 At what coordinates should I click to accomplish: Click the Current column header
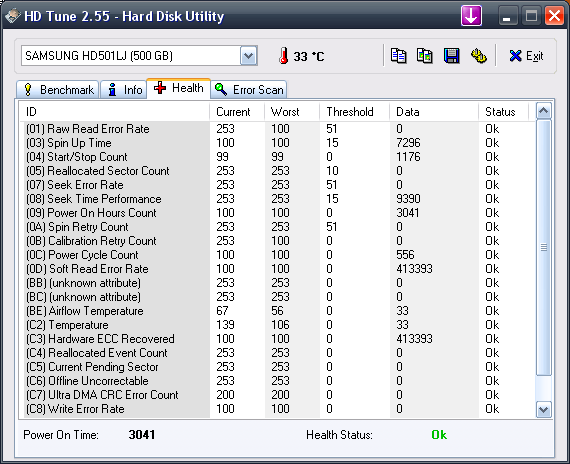(x=237, y=112)
